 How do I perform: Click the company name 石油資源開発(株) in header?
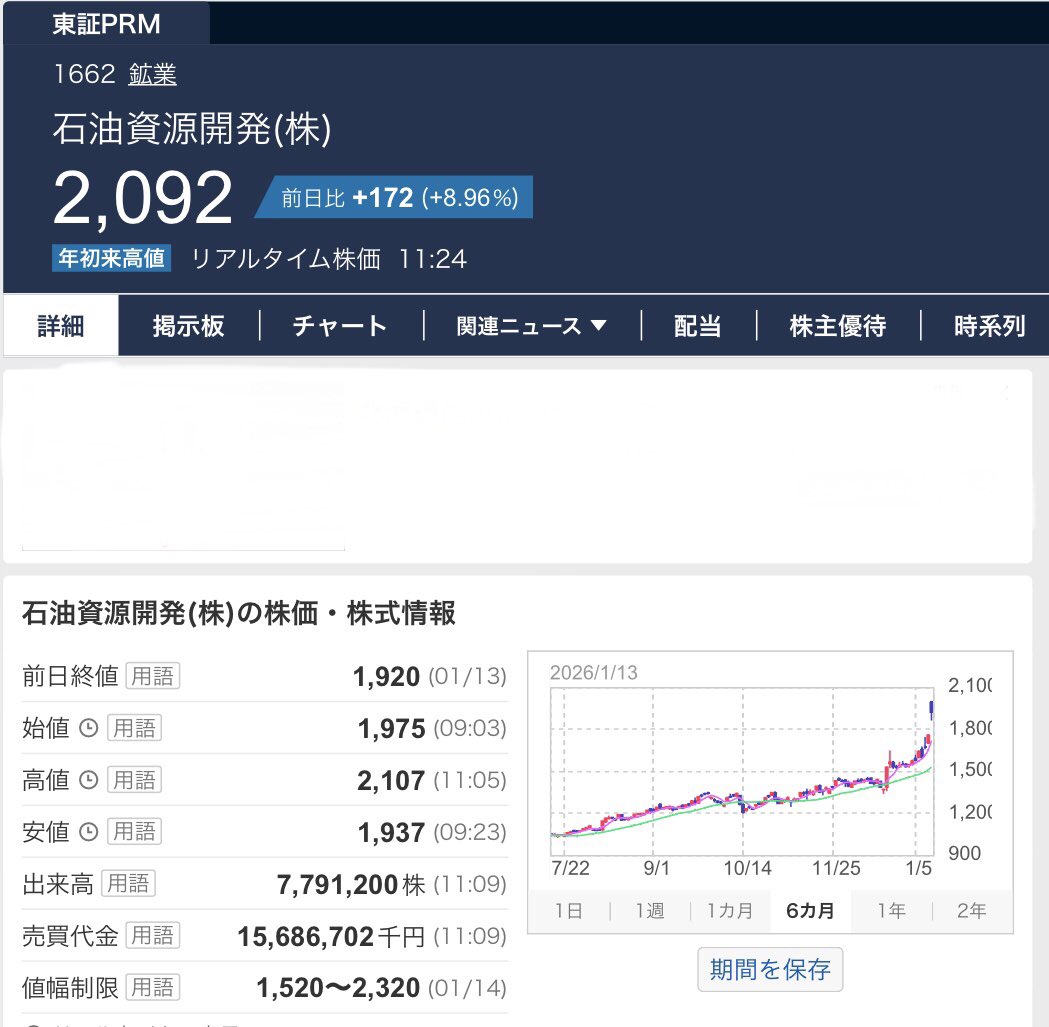[192, 129]
